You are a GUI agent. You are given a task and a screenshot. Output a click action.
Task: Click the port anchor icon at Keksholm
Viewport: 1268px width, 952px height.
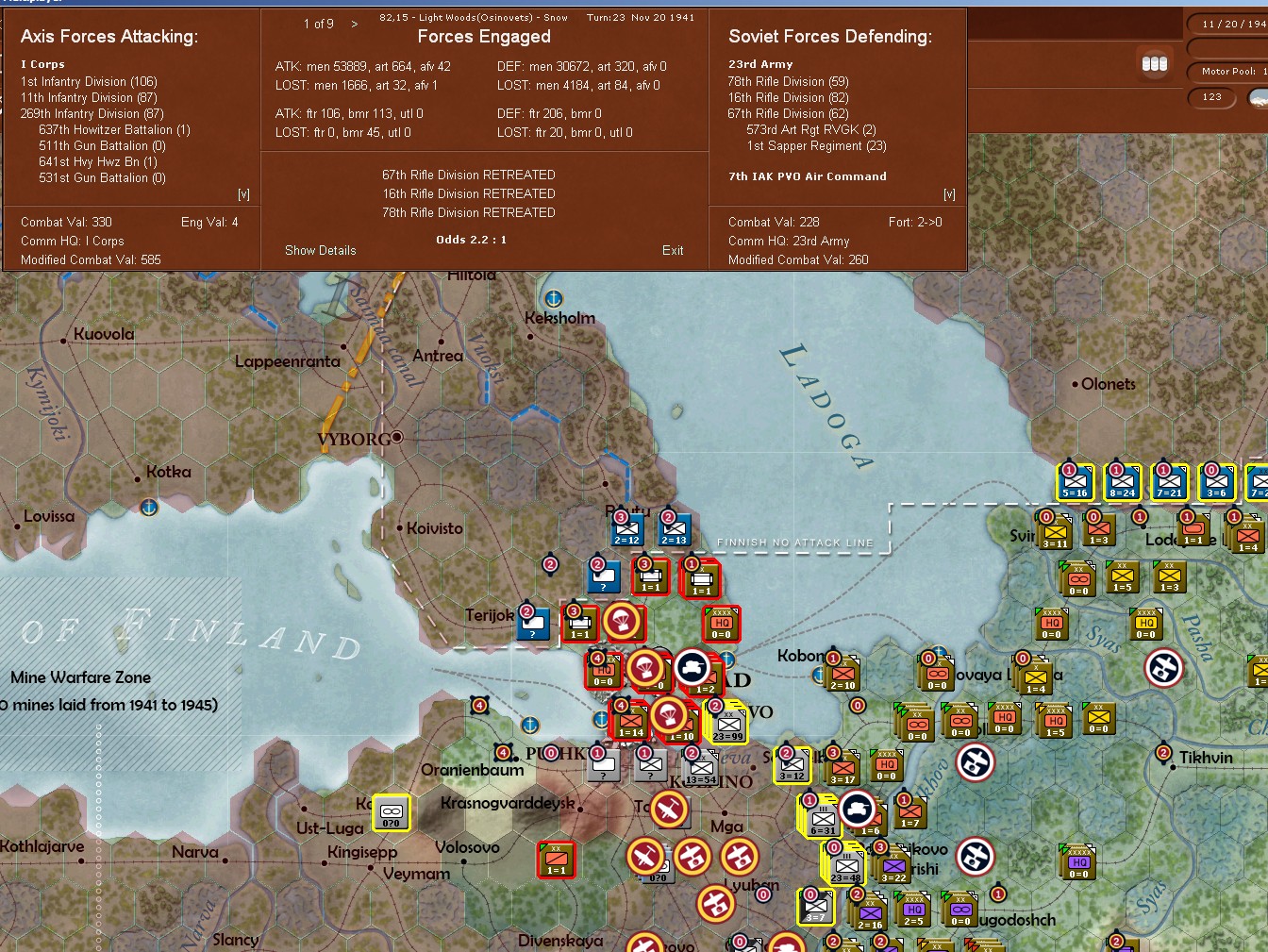coord(554,299)
